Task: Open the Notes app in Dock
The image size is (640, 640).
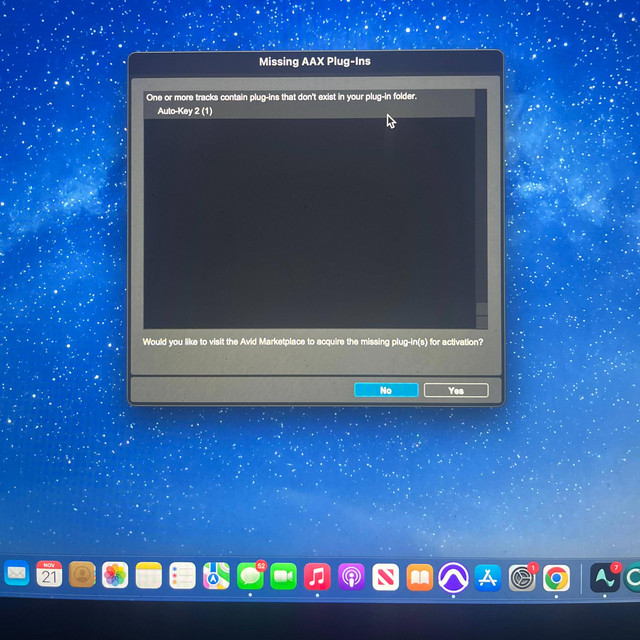Action: click(x=149, y=576)
